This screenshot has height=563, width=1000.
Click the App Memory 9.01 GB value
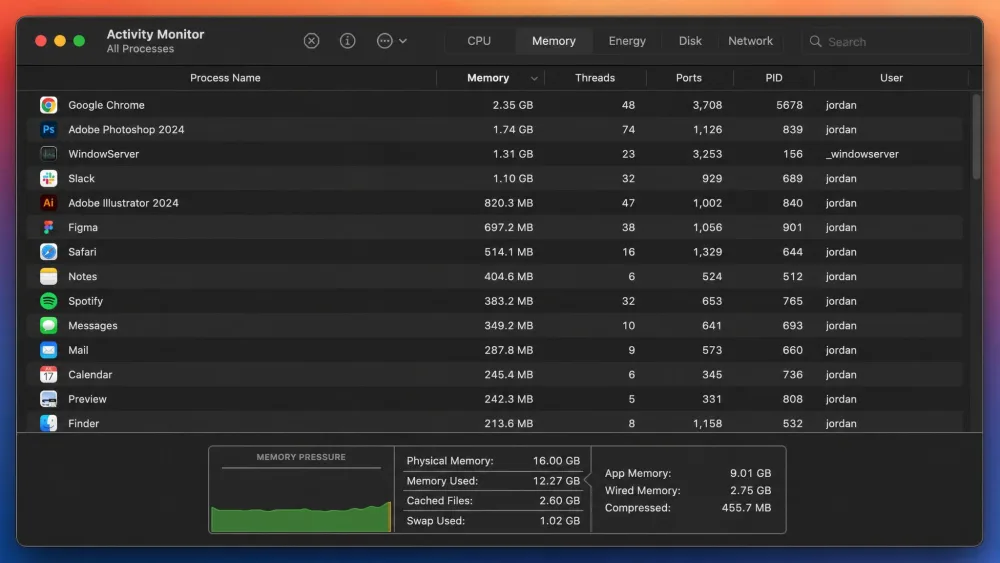750,473
